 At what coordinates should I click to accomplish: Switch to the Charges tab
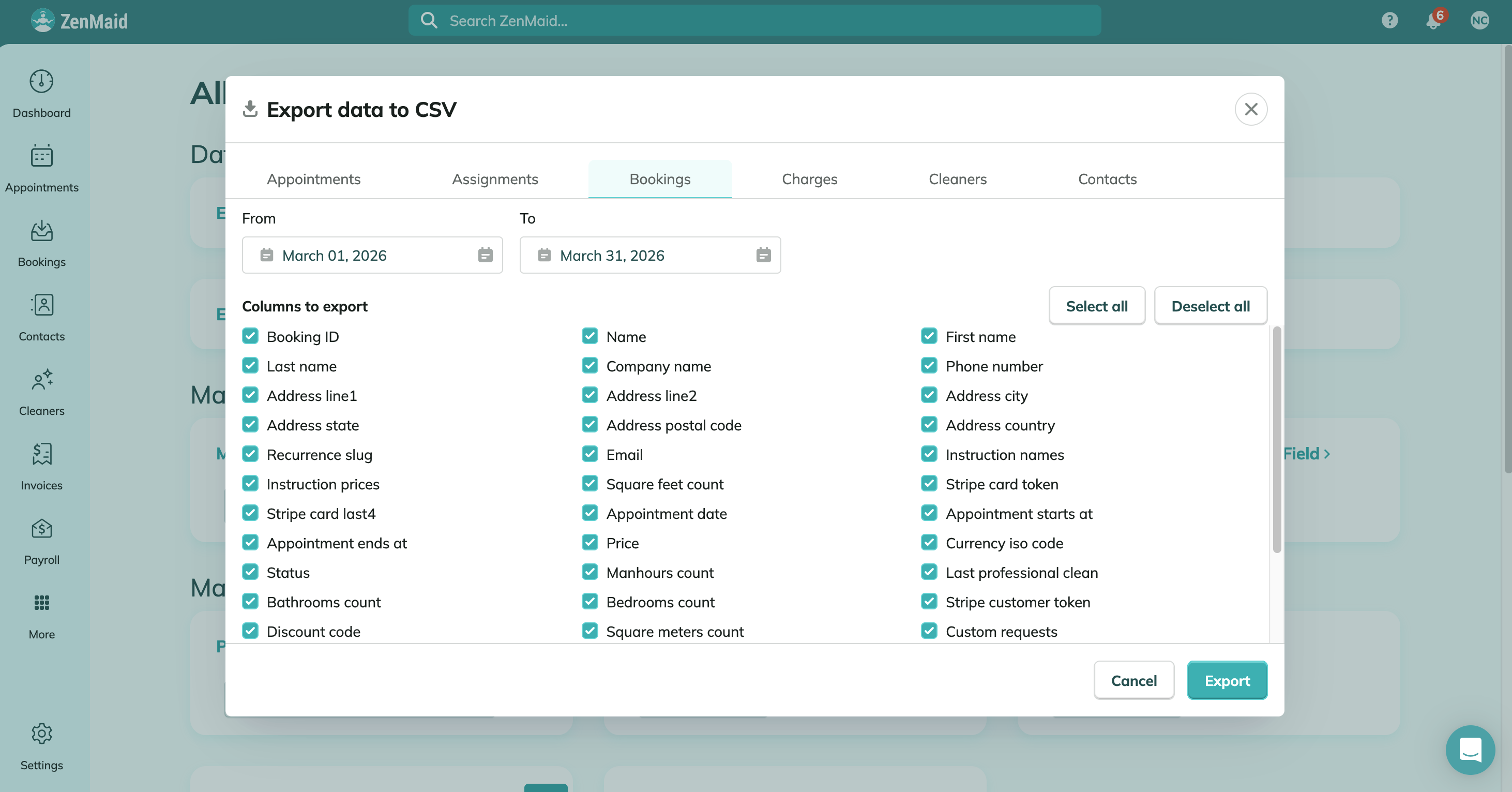tap(809, 179)
